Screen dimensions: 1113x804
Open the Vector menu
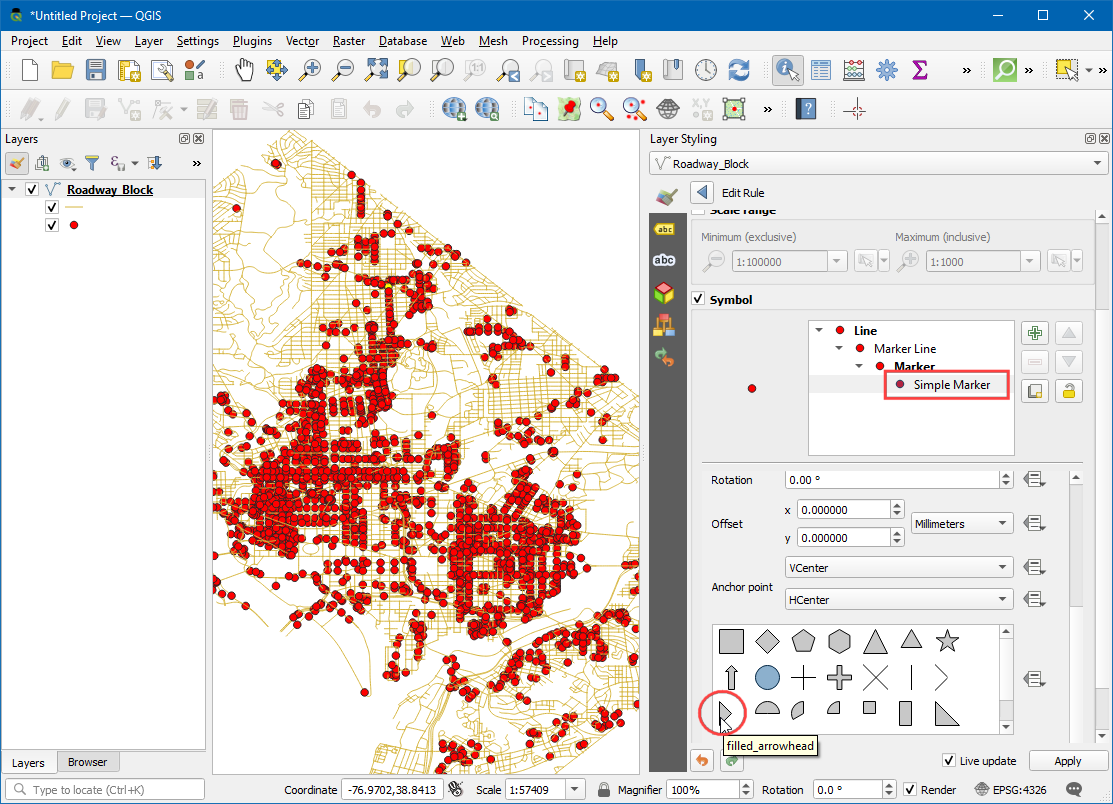pyautogui.click(x=302, y=41)
